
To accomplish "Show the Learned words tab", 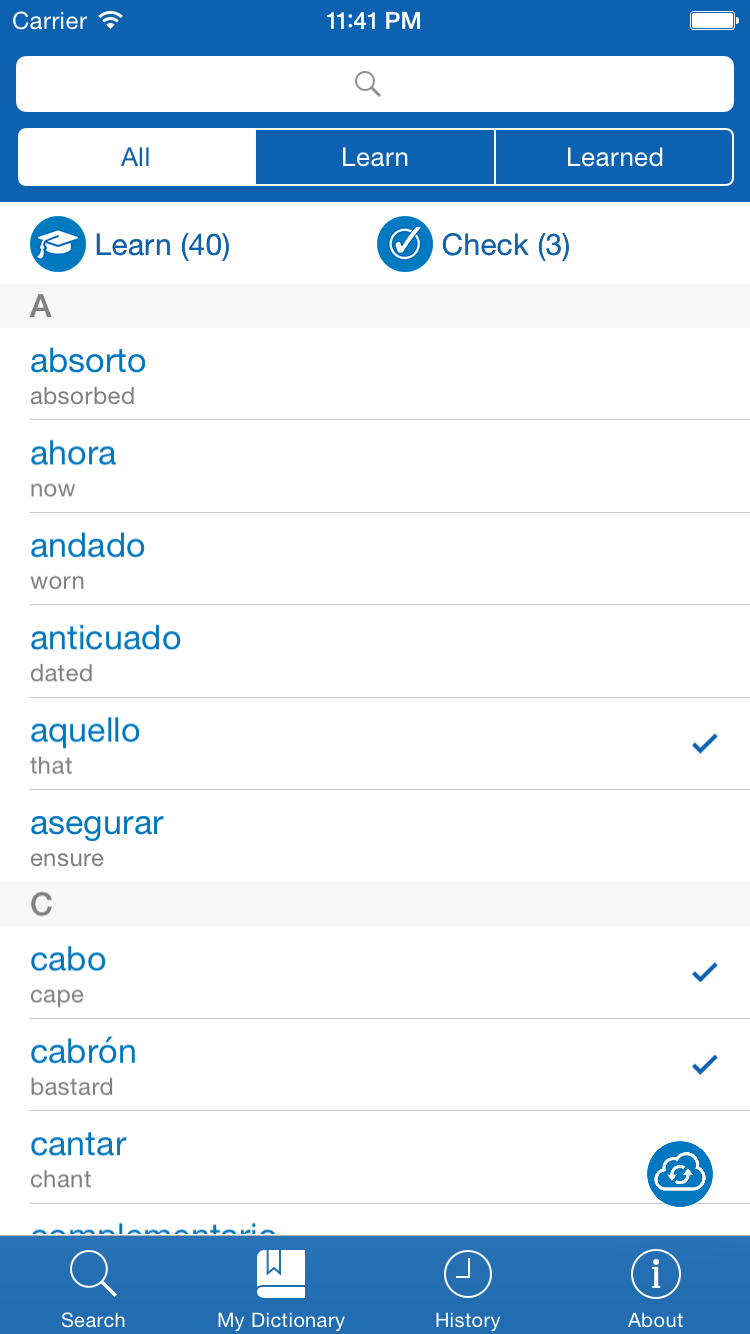I will (614, 157).
